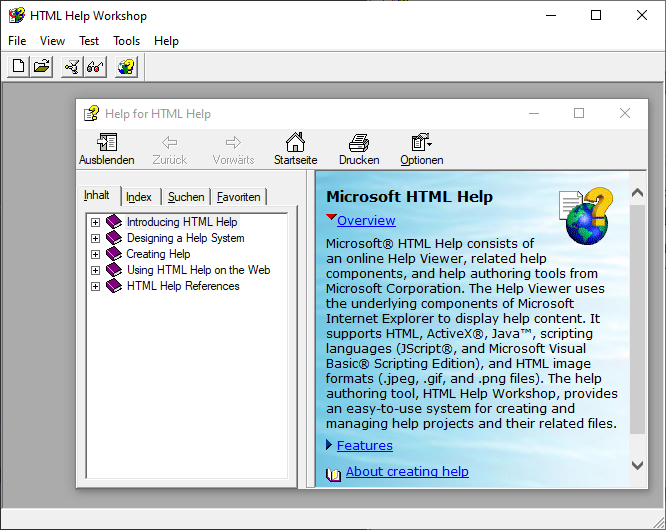
Task: Select Creating Help in the contents tree
Action: point(158,254)
